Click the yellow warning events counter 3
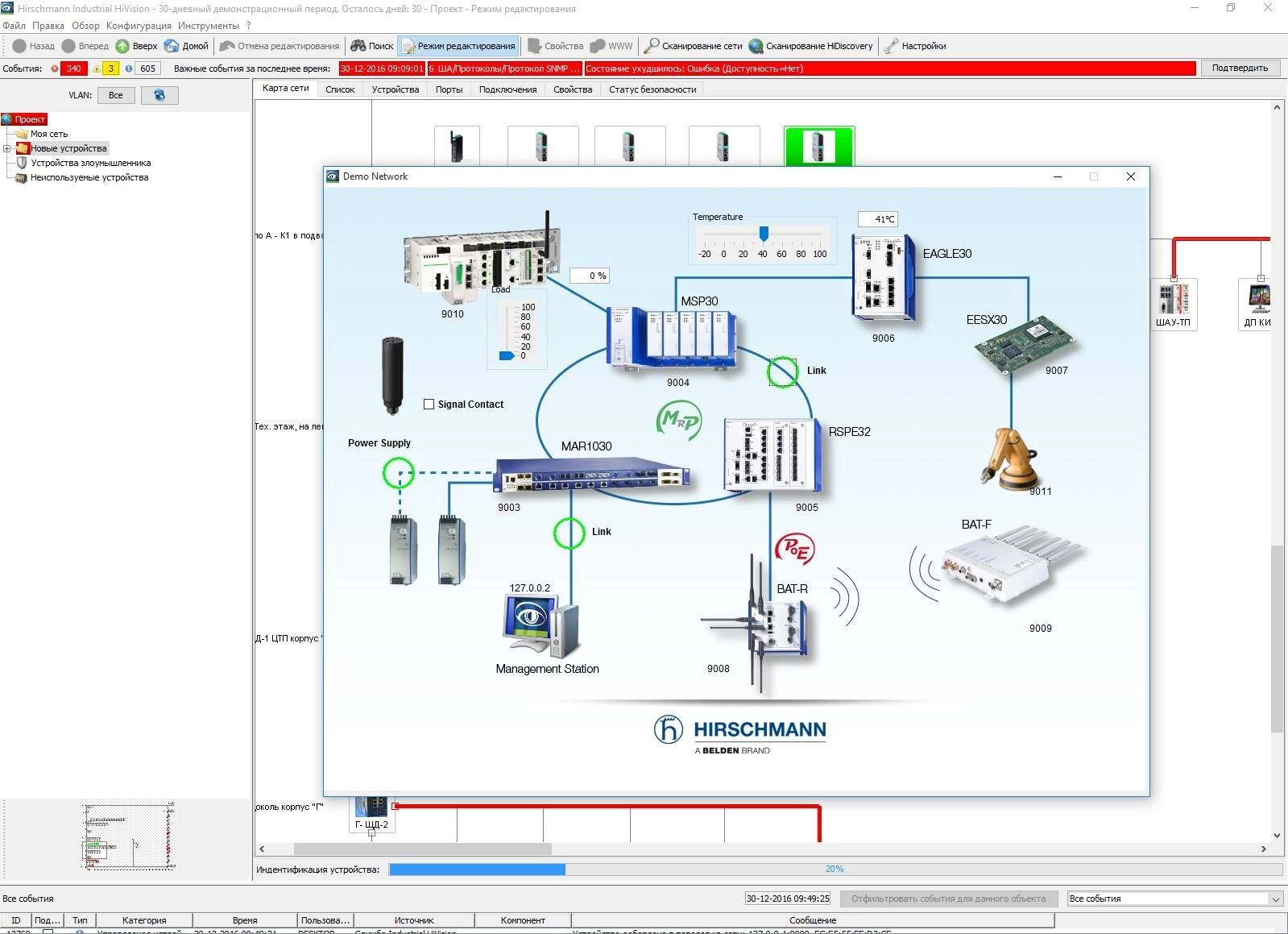 (111, 68)
